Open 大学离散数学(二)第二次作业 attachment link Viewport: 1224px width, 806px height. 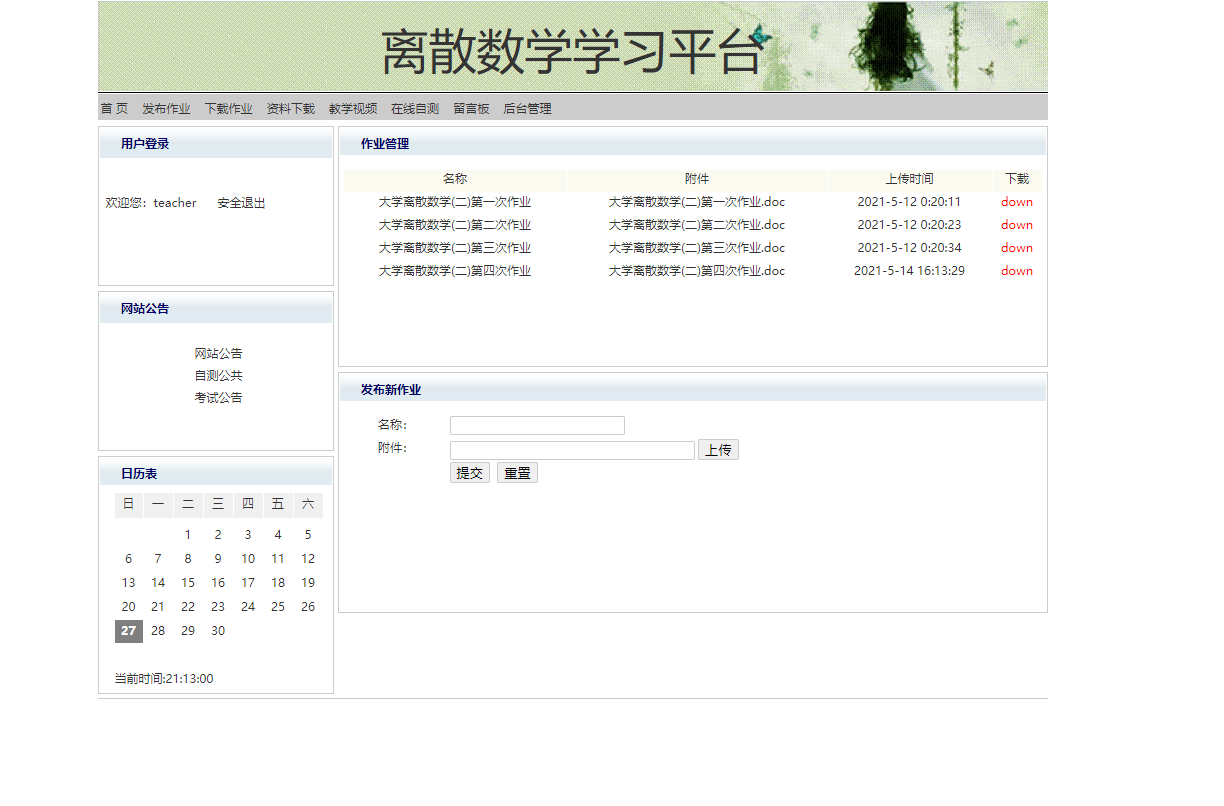(697, 224)
